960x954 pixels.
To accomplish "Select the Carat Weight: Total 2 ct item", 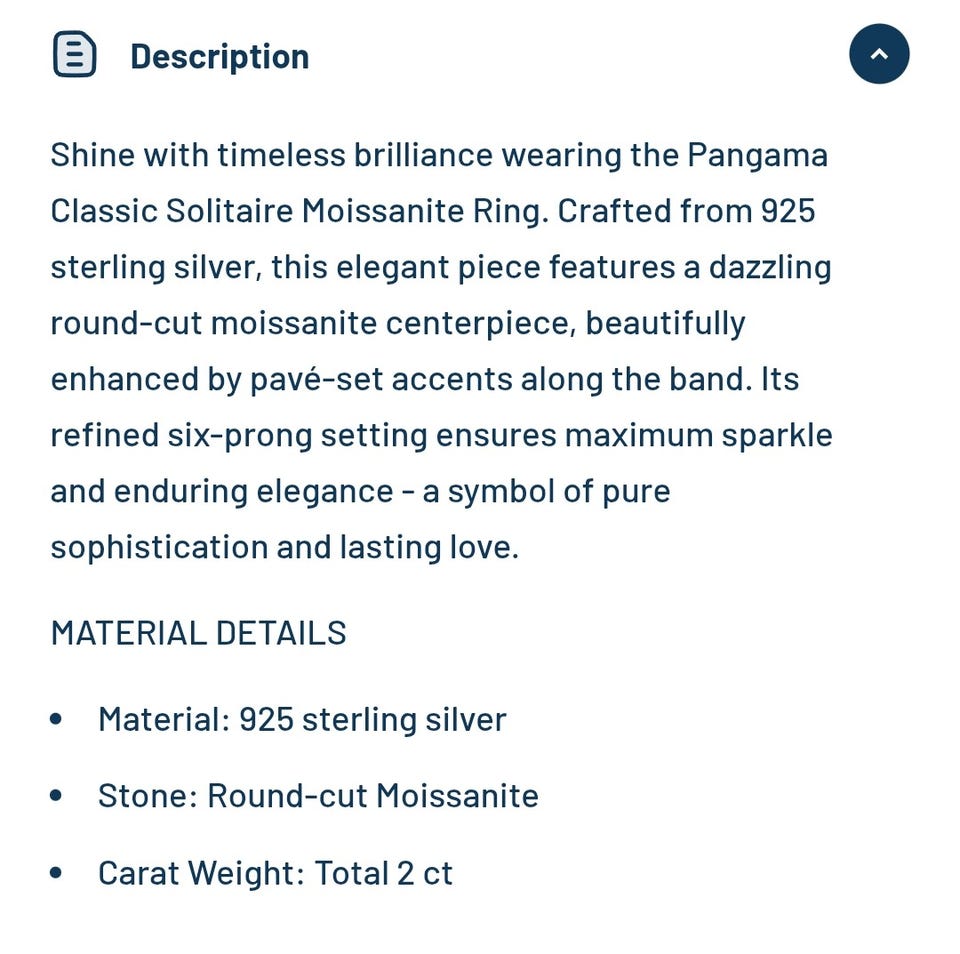I will 275,873.
